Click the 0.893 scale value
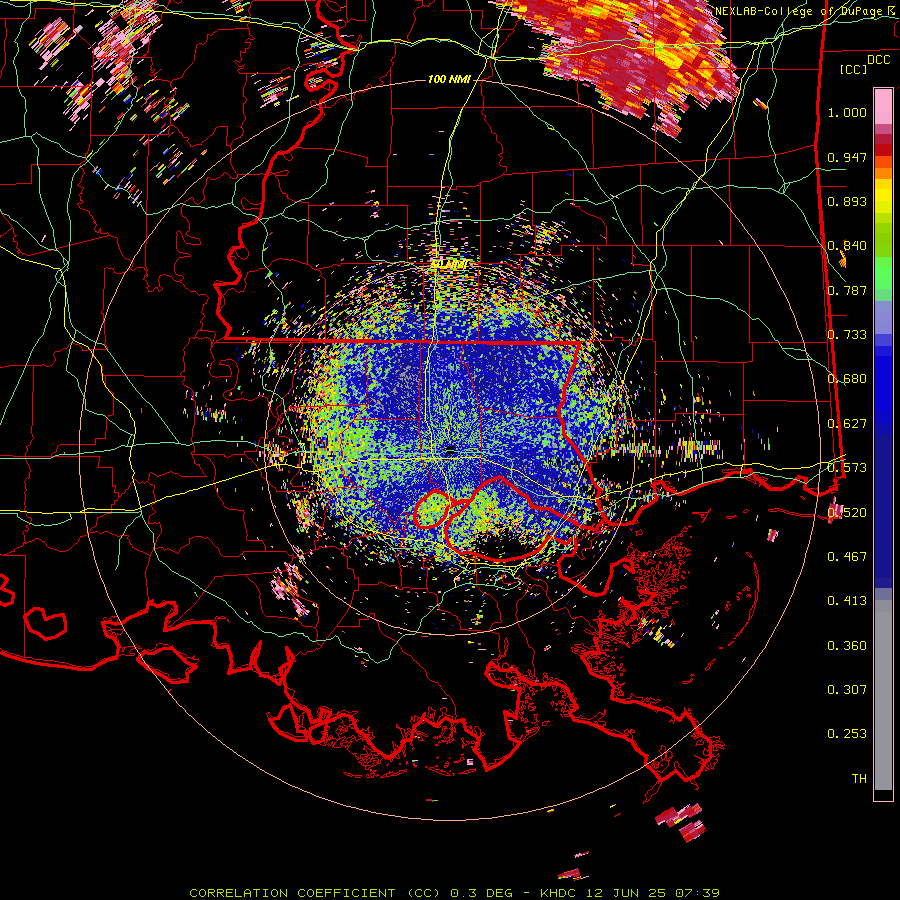The image size is (900, 900). (x=847, y=201)
